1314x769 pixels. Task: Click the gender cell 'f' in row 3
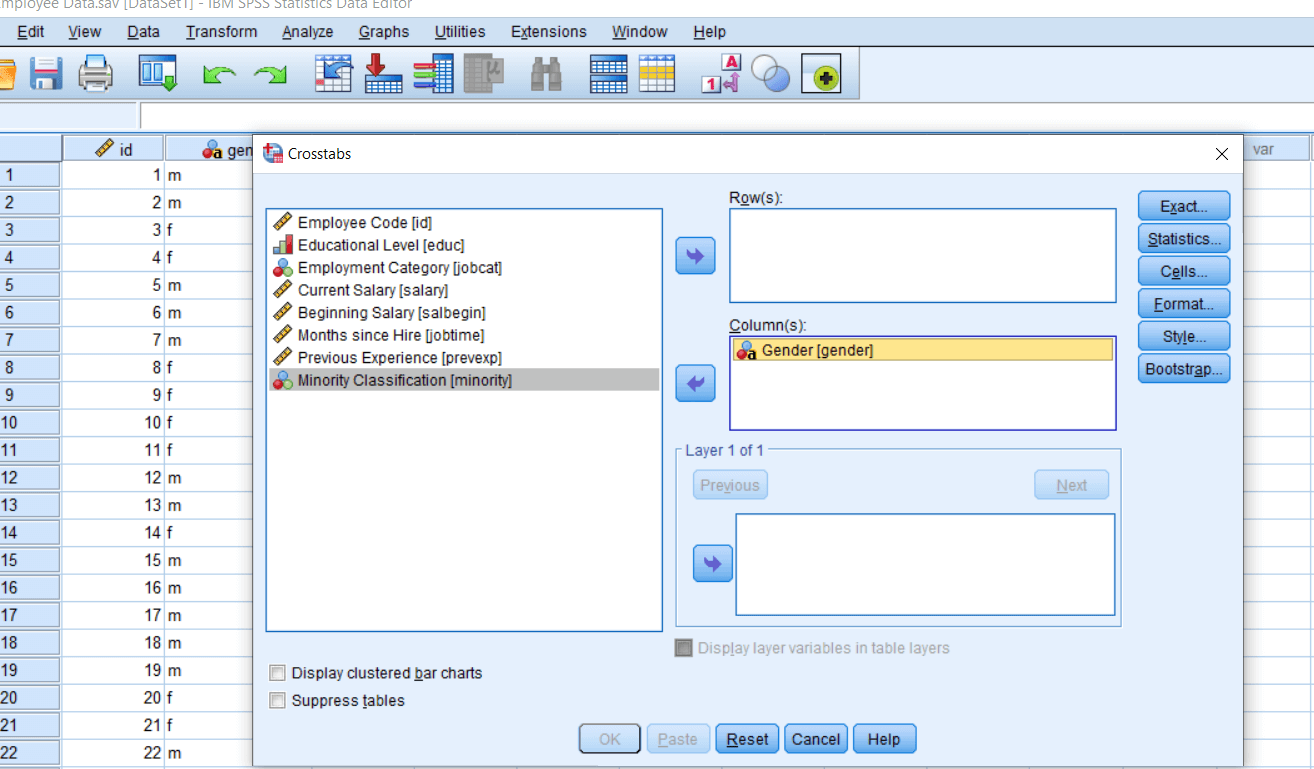pos(209,230)
